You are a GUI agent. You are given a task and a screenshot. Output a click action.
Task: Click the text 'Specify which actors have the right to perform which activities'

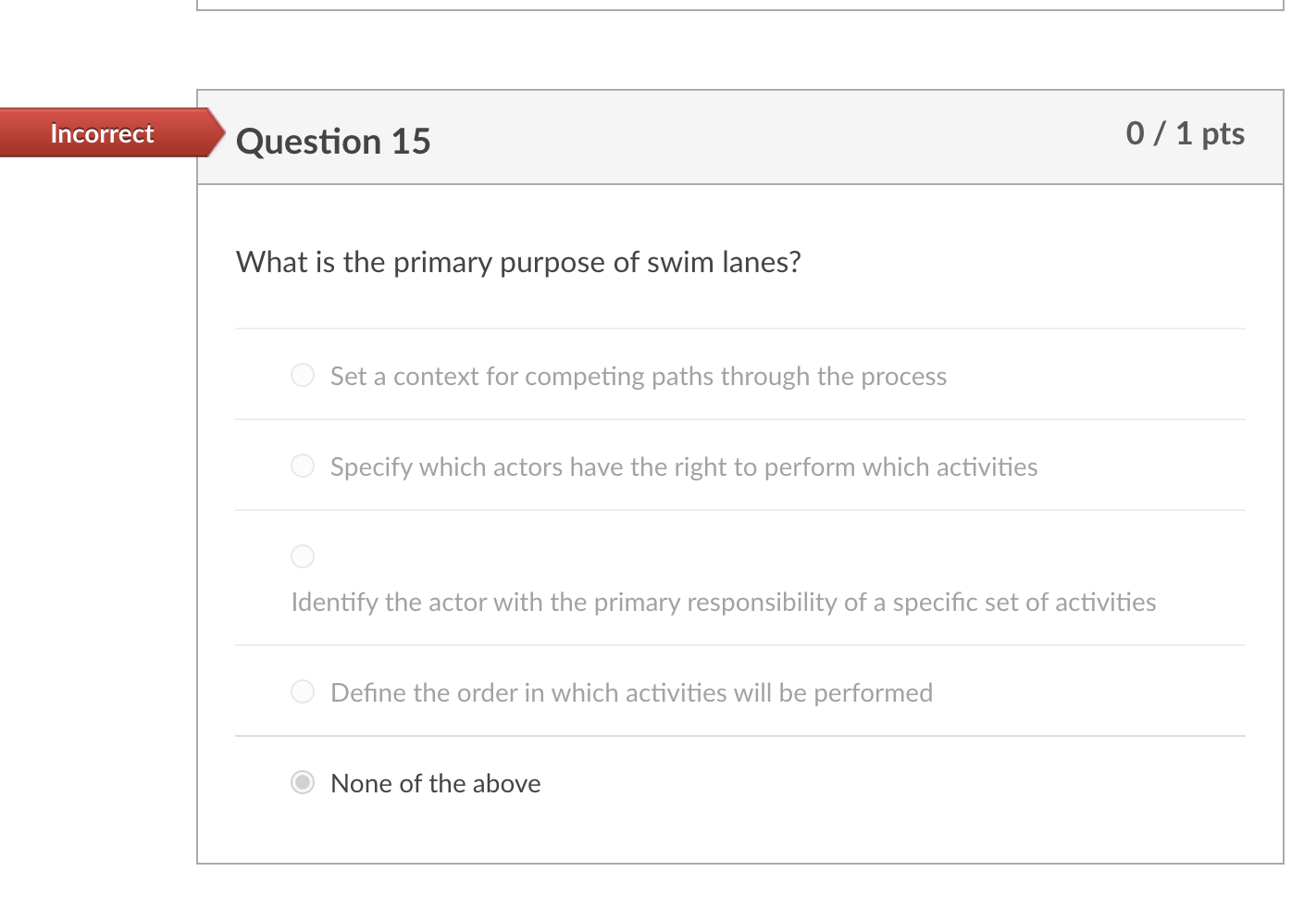click(683, 467)
